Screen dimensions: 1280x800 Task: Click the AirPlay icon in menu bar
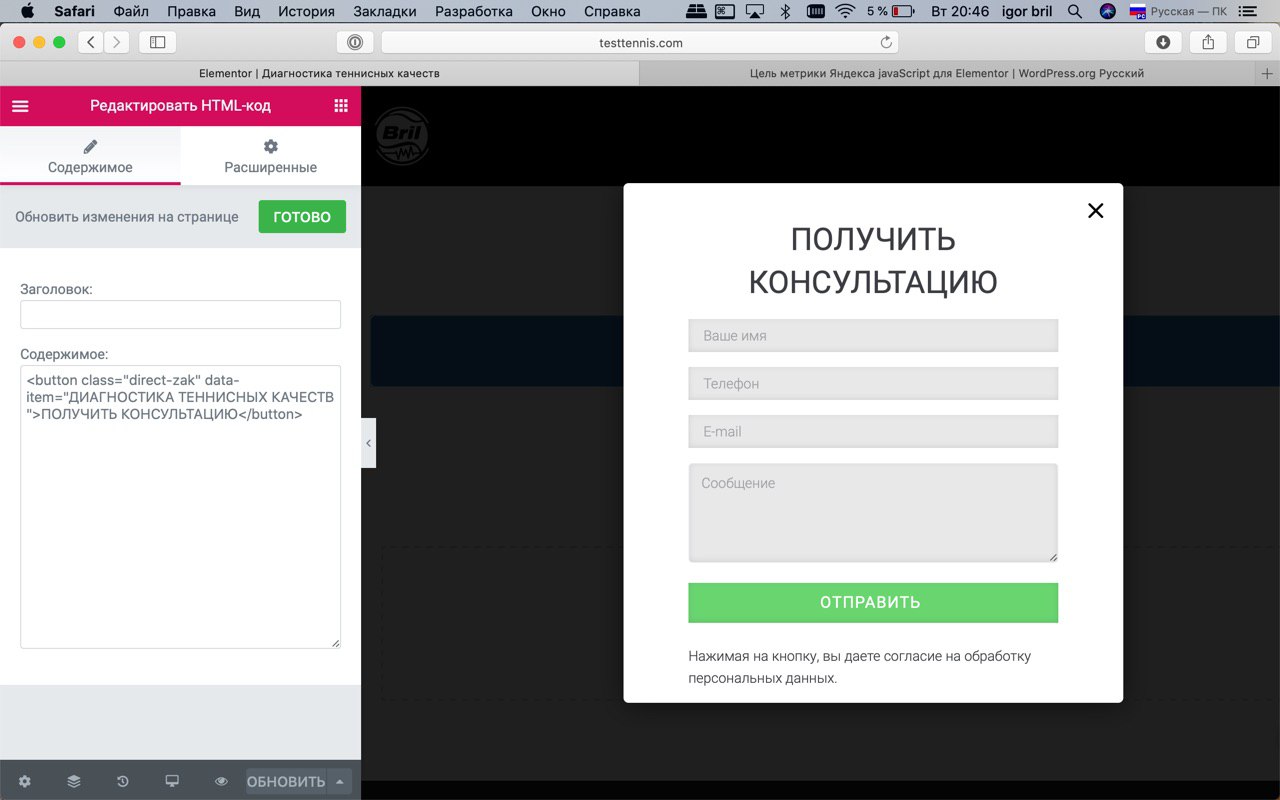click(755, 11)
